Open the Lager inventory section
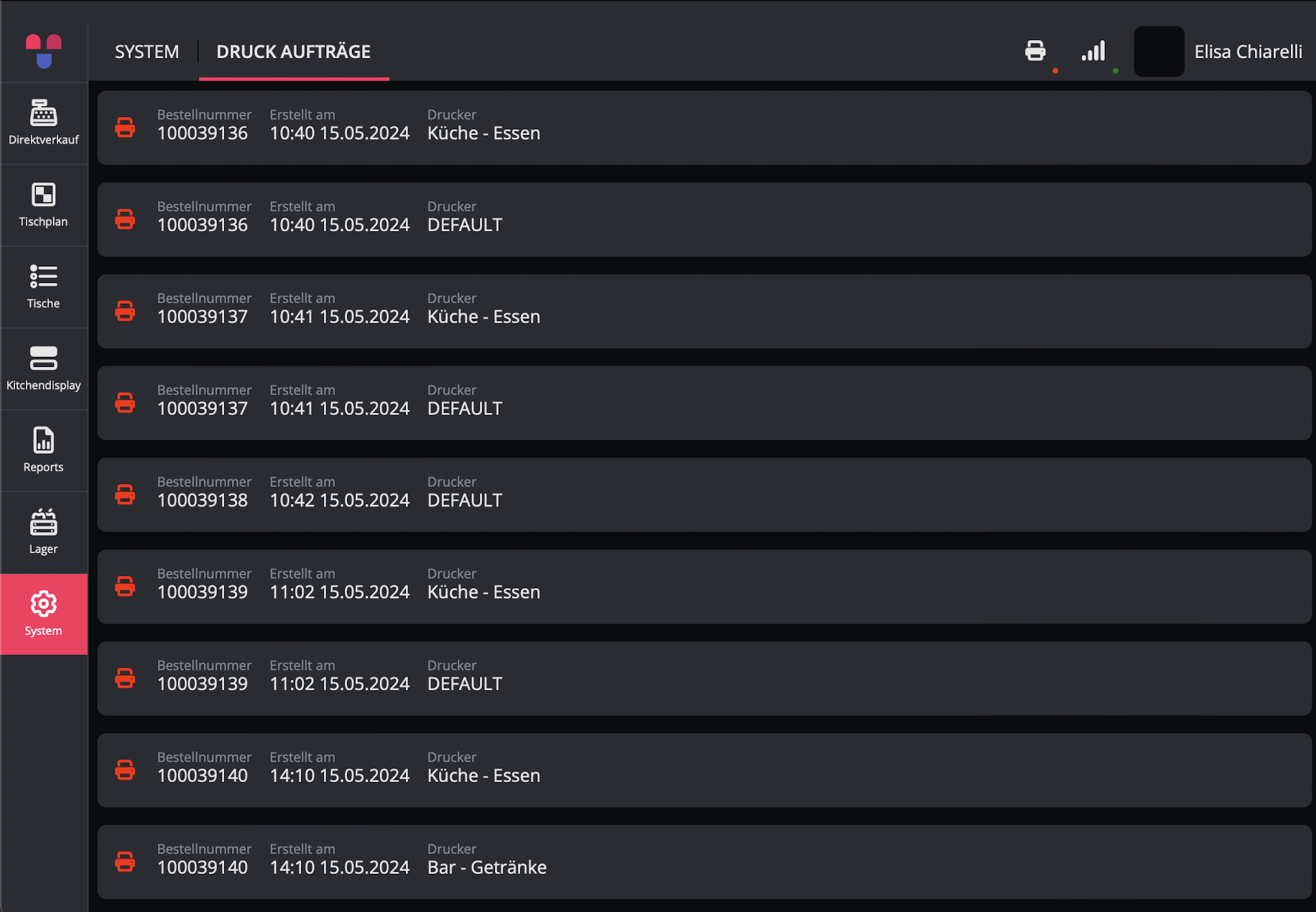The width and height of the screenshot is (1316, 912). click(x=44, y=533)
